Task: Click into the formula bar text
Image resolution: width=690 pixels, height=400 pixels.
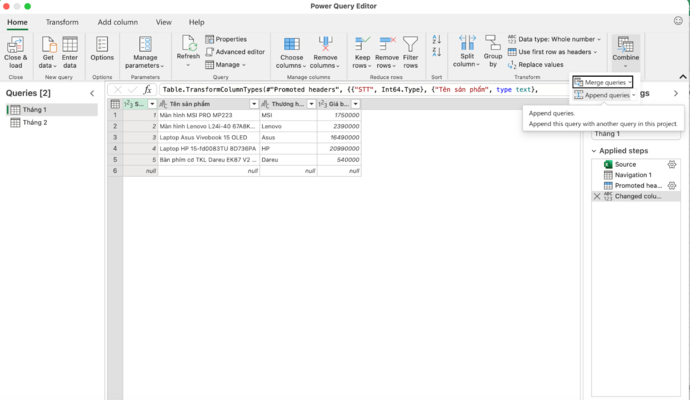Action: click(350, 90)
